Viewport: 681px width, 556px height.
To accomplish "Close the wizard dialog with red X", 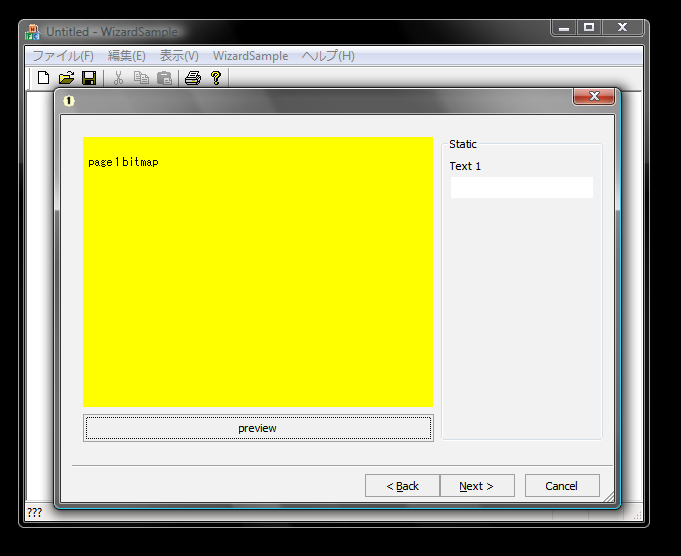I will (x=594, y=96).
